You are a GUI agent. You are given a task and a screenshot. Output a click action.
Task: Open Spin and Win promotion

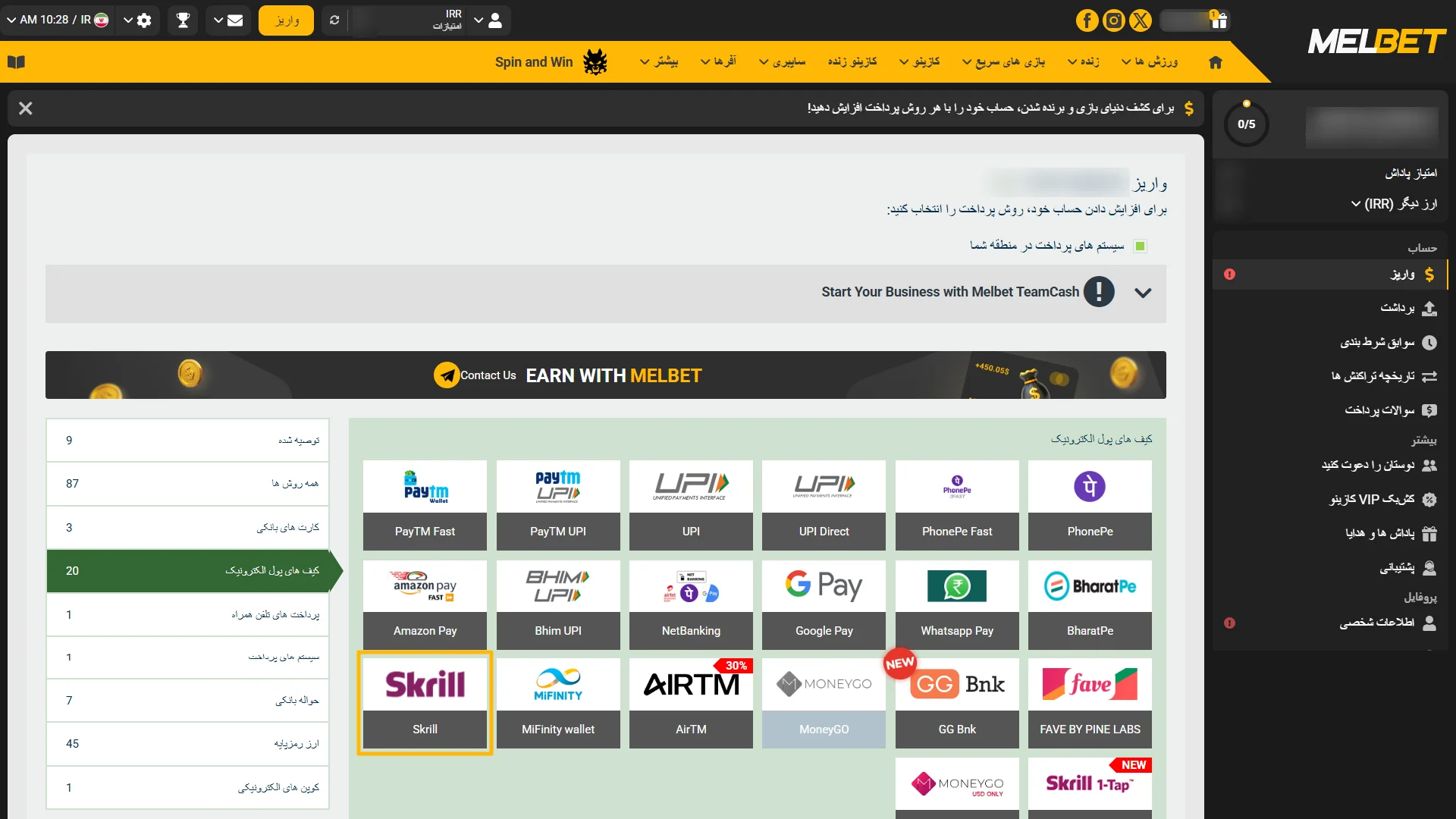click(534, 62)
